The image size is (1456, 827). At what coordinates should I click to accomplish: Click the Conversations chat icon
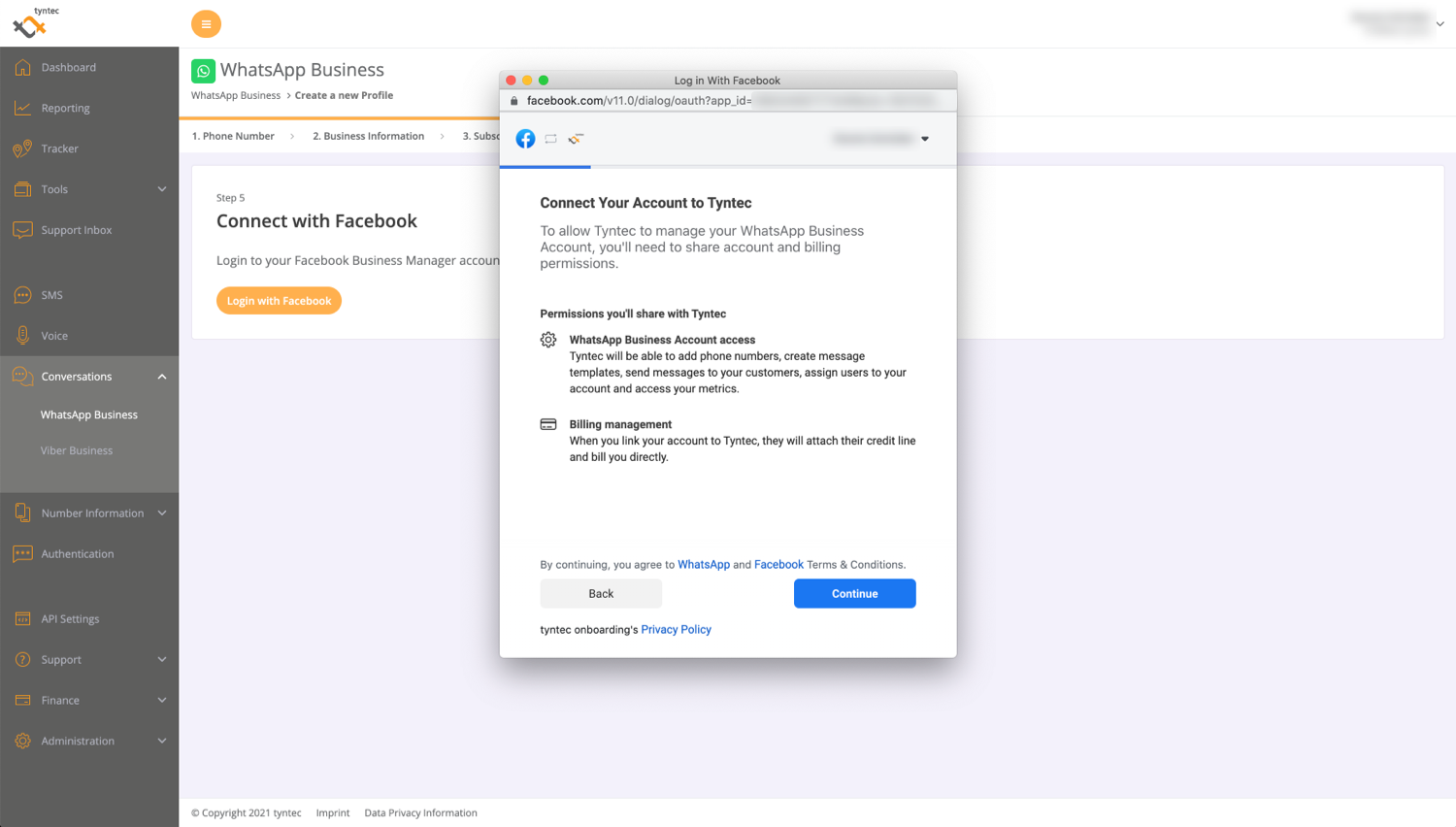tap(22, 377)
